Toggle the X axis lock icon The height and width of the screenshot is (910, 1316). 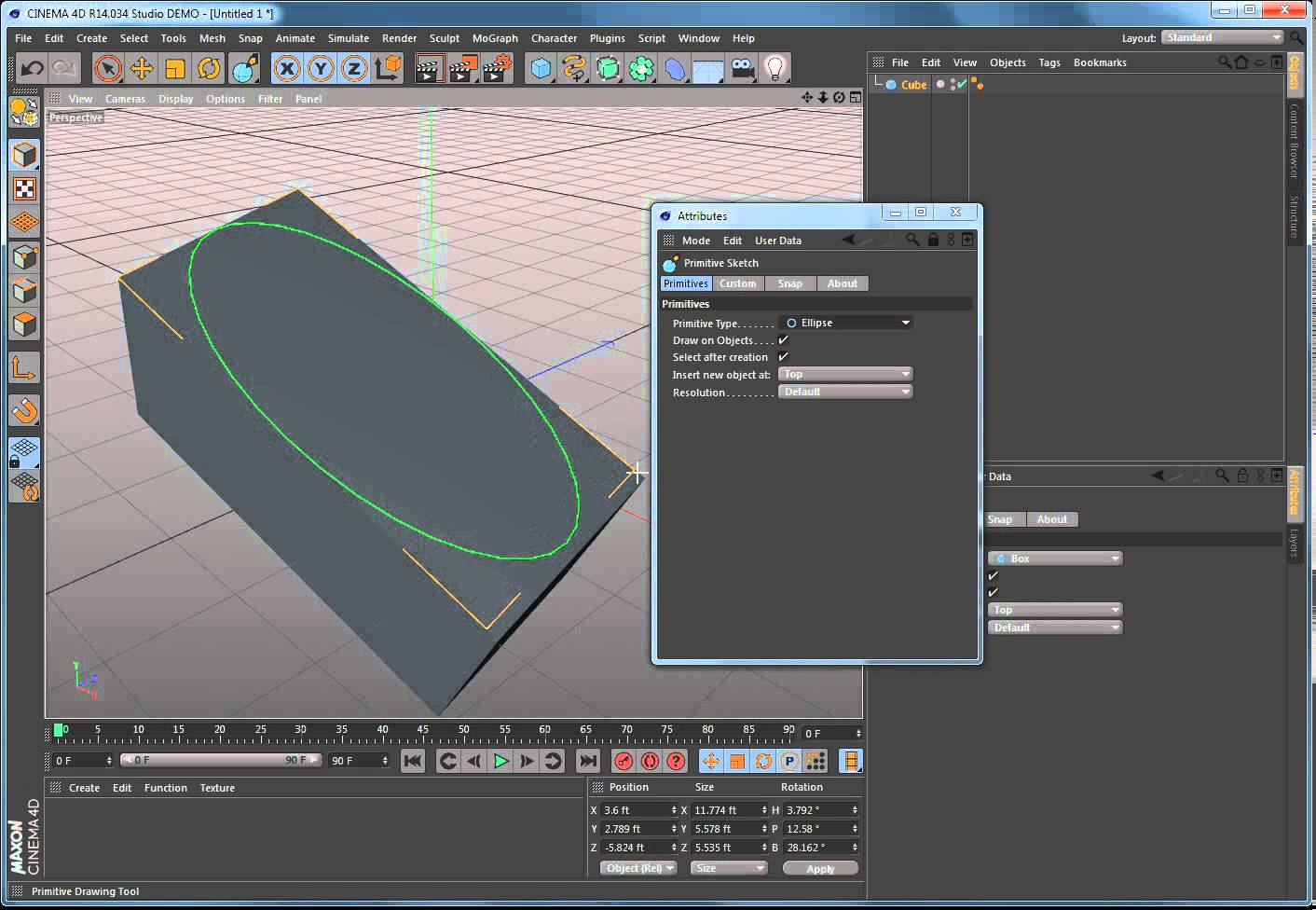287,68
